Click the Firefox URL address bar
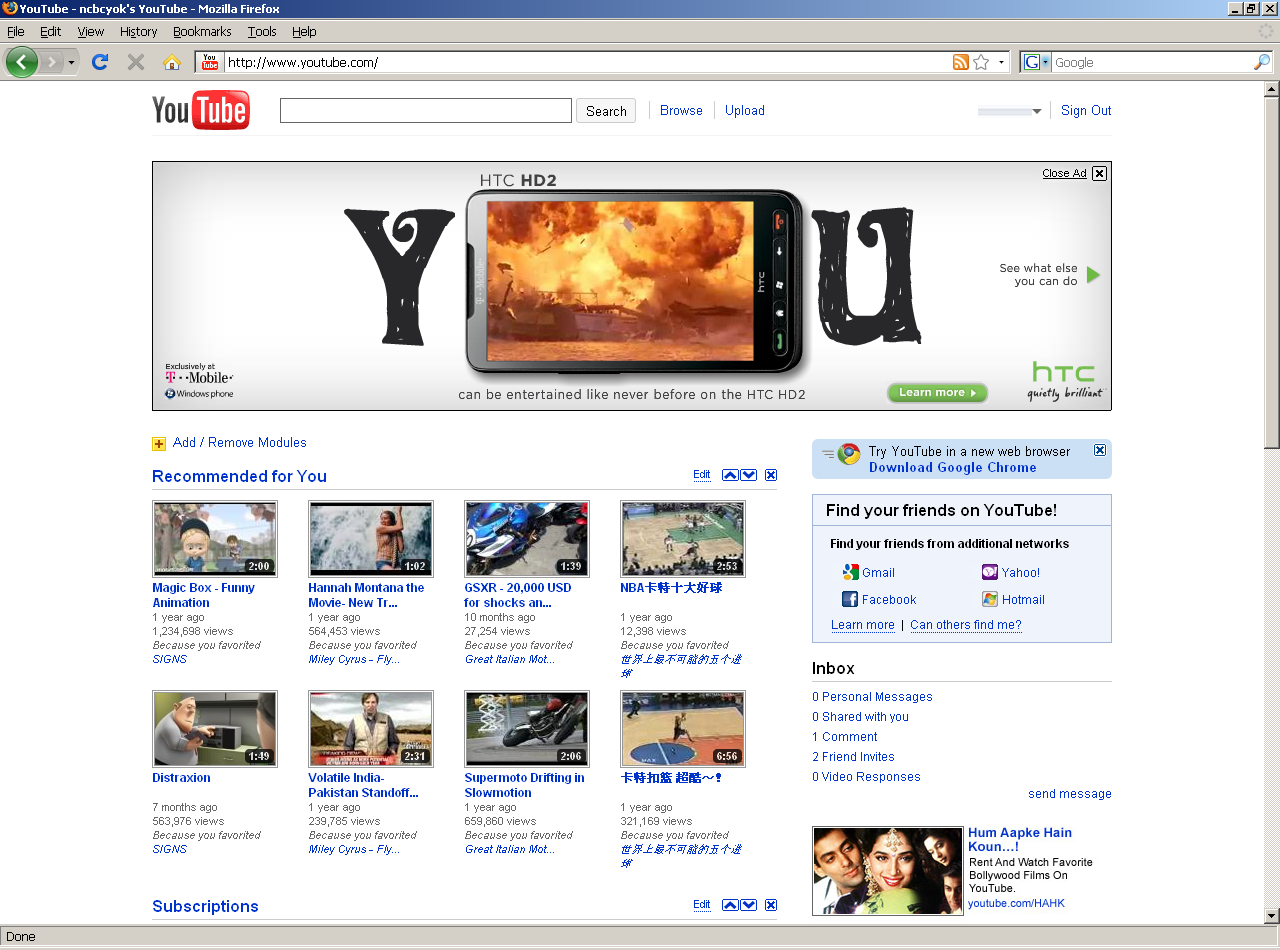The image size is (1280, 950). (x=588, y=62)
